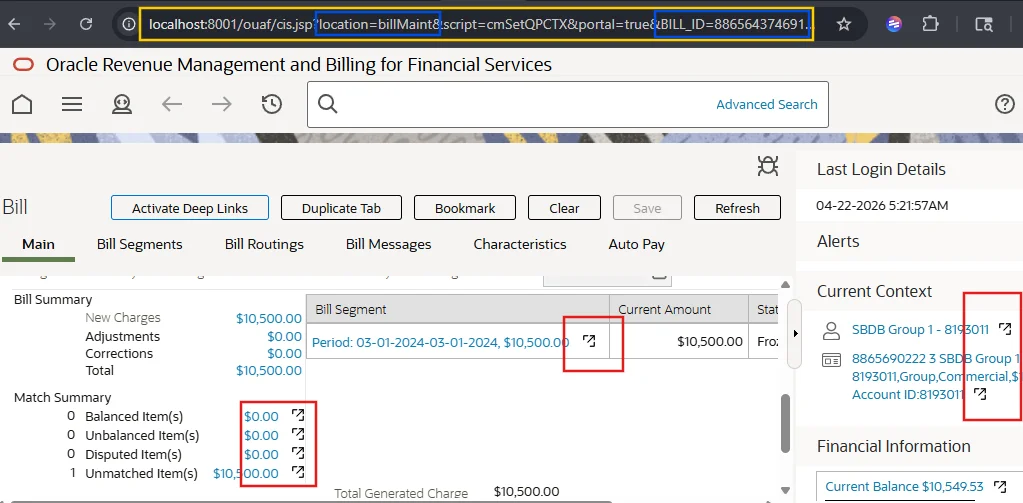
Task: Open the Advanced Search link
Action: point(766,104)
